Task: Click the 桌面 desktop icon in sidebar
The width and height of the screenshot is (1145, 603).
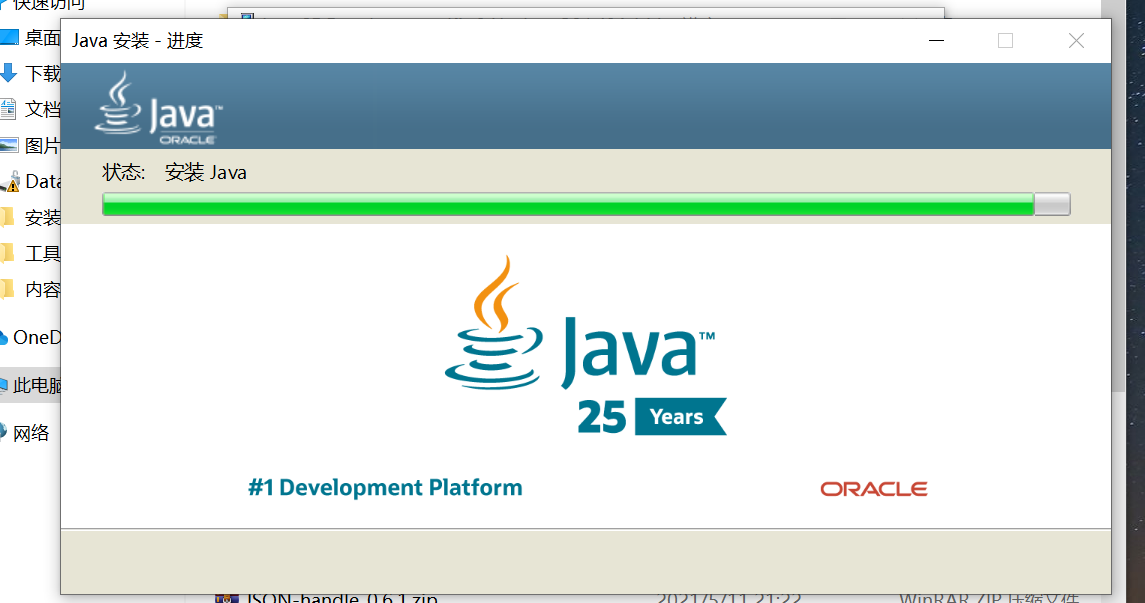Action: click(x=9, y=37)
